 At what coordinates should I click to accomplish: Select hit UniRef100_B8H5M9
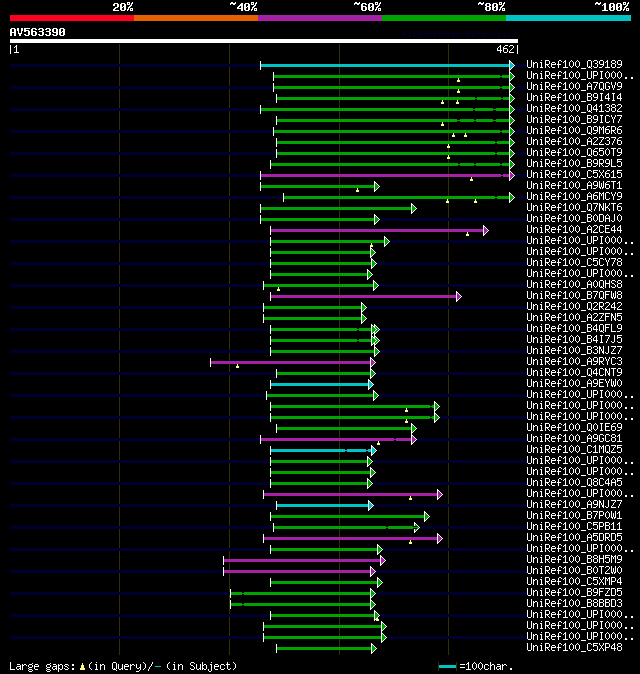[574, 559]
